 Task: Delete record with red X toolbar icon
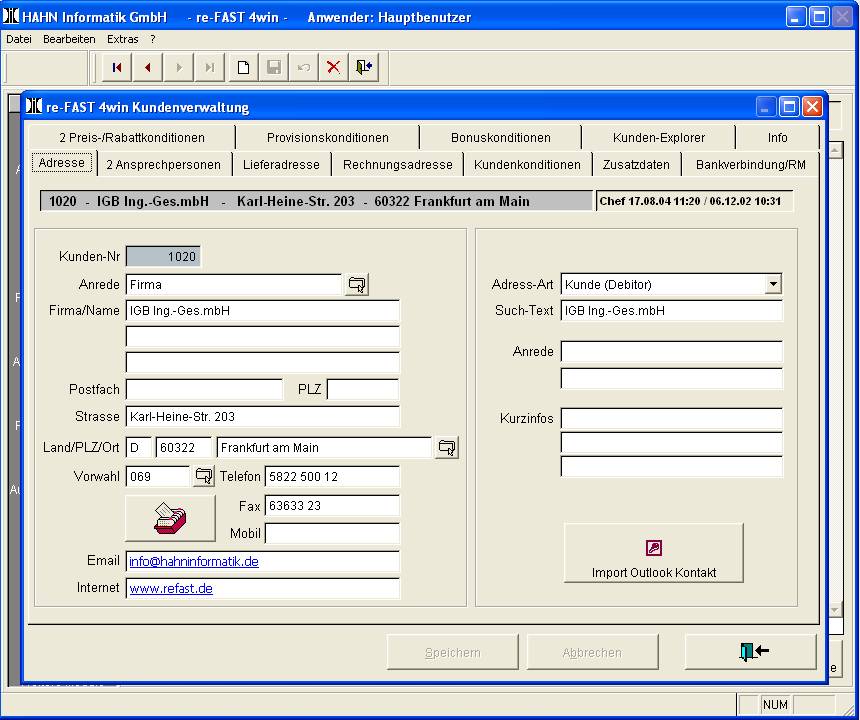[x=333, y=67]
